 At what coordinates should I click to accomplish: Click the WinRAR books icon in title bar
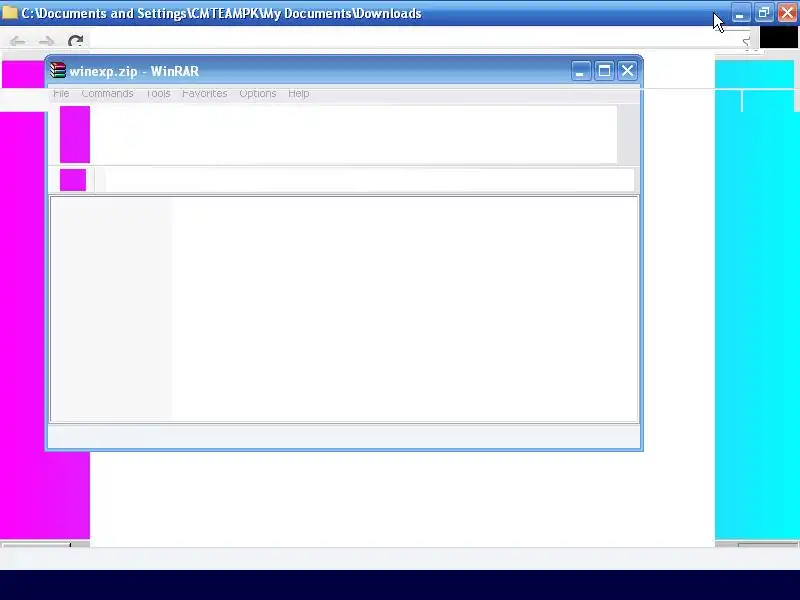click(x=58, y=70)
